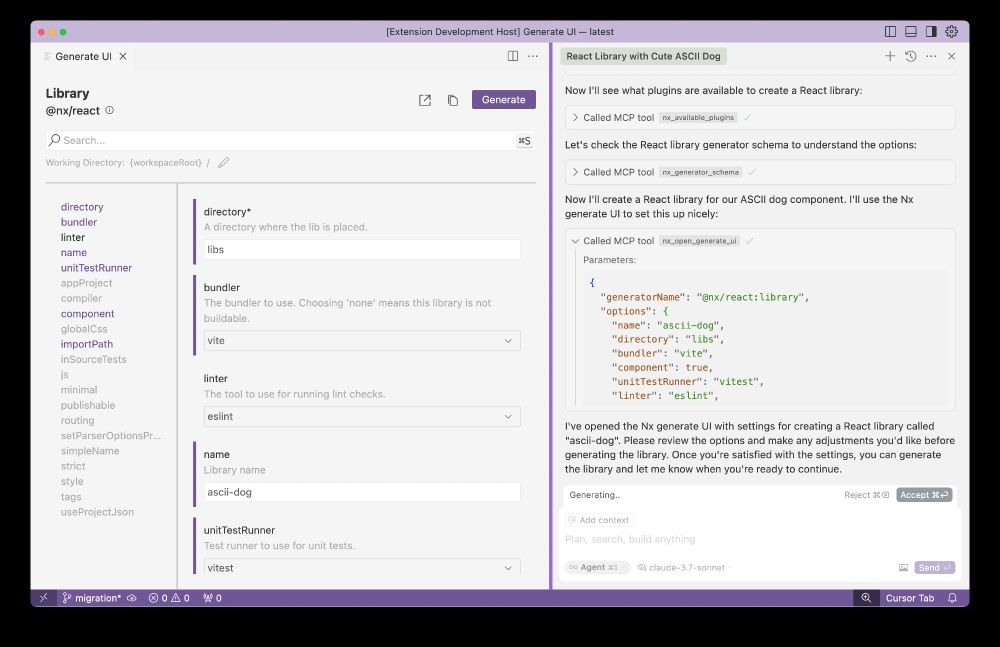1000x647 pixels.
Task: Jump to component option in sidebar
Action: tap(87, 314)
